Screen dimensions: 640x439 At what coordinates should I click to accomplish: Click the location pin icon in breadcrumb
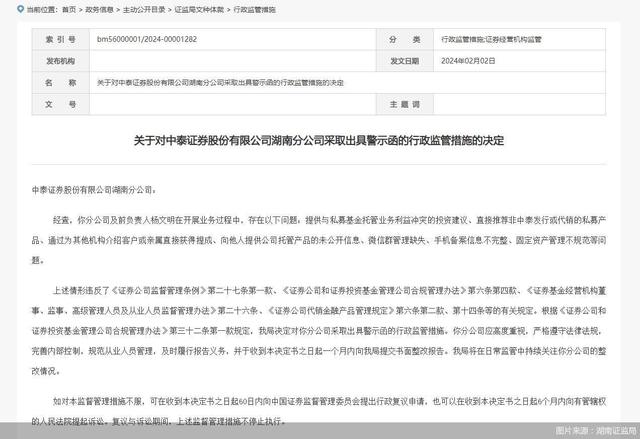coord(20,9)
